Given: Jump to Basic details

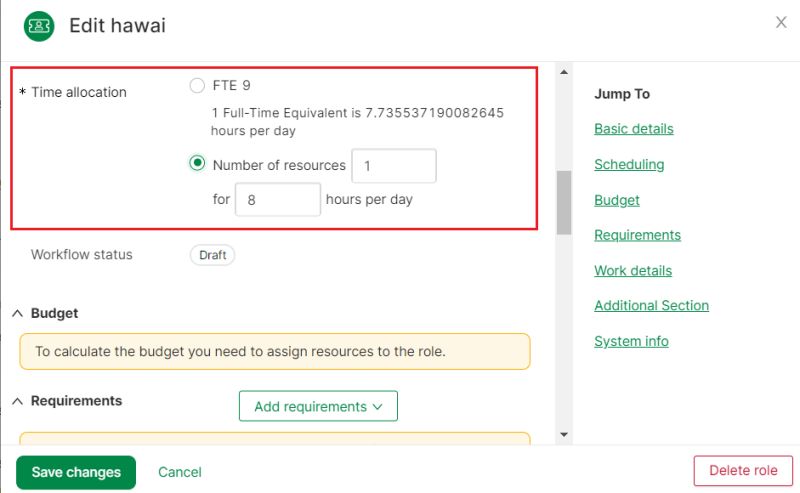Looking at the screenshot, I should [x=634, y=129].
